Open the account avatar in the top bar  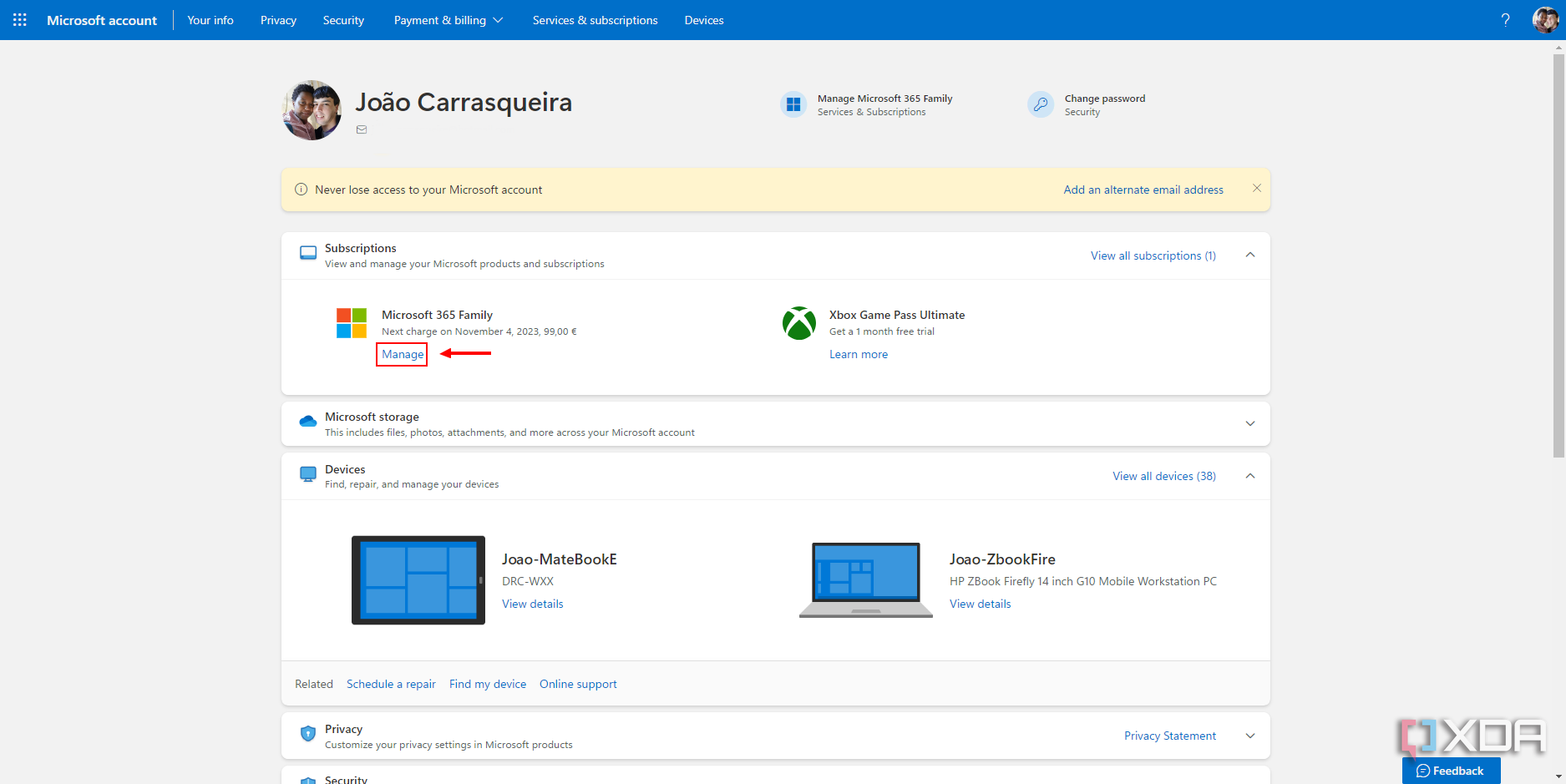pyautogui.click(x=1545, y=20)
